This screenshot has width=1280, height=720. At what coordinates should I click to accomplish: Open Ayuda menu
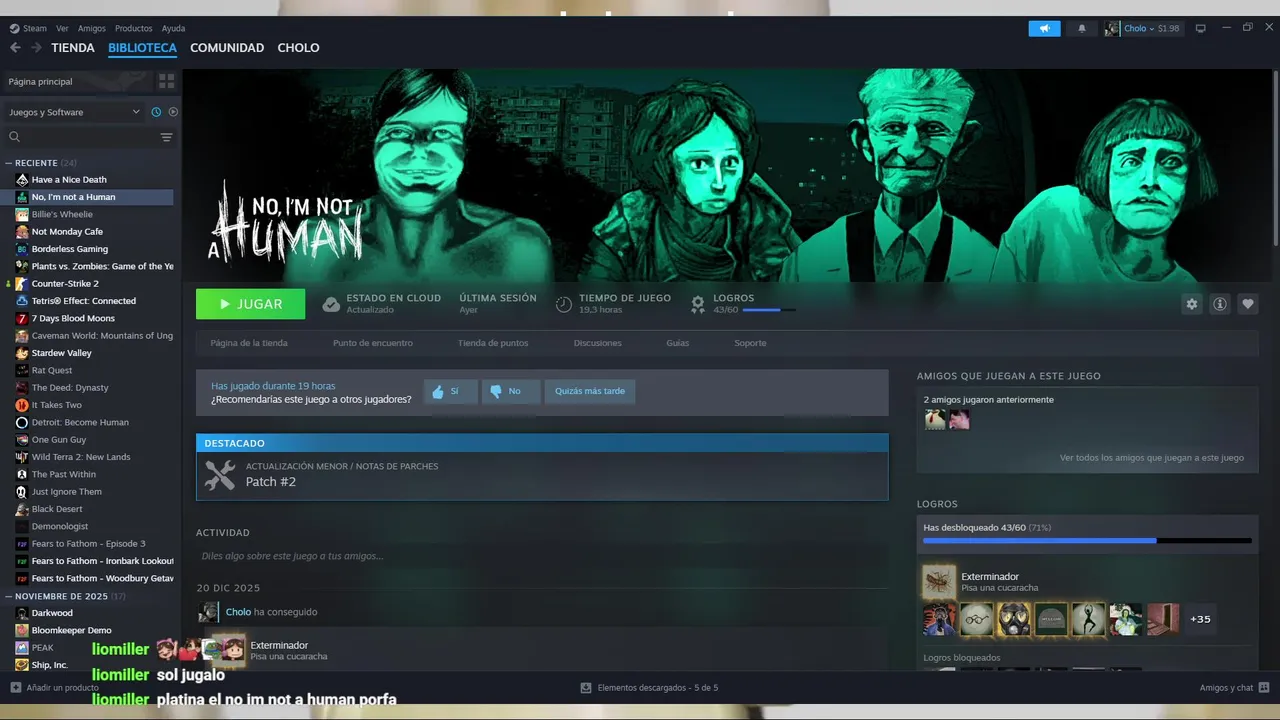173,28
